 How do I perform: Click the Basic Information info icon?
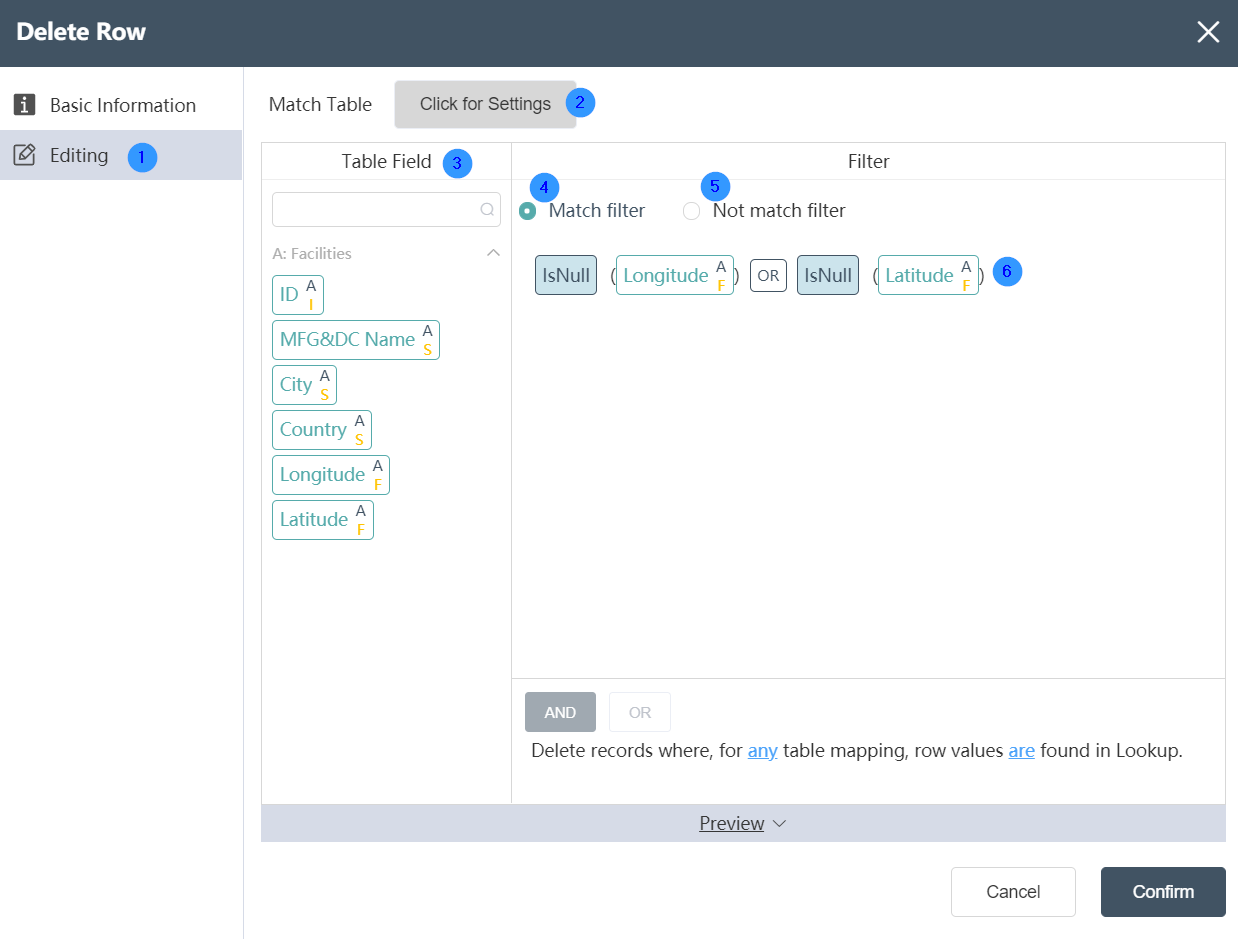(25, 105)
